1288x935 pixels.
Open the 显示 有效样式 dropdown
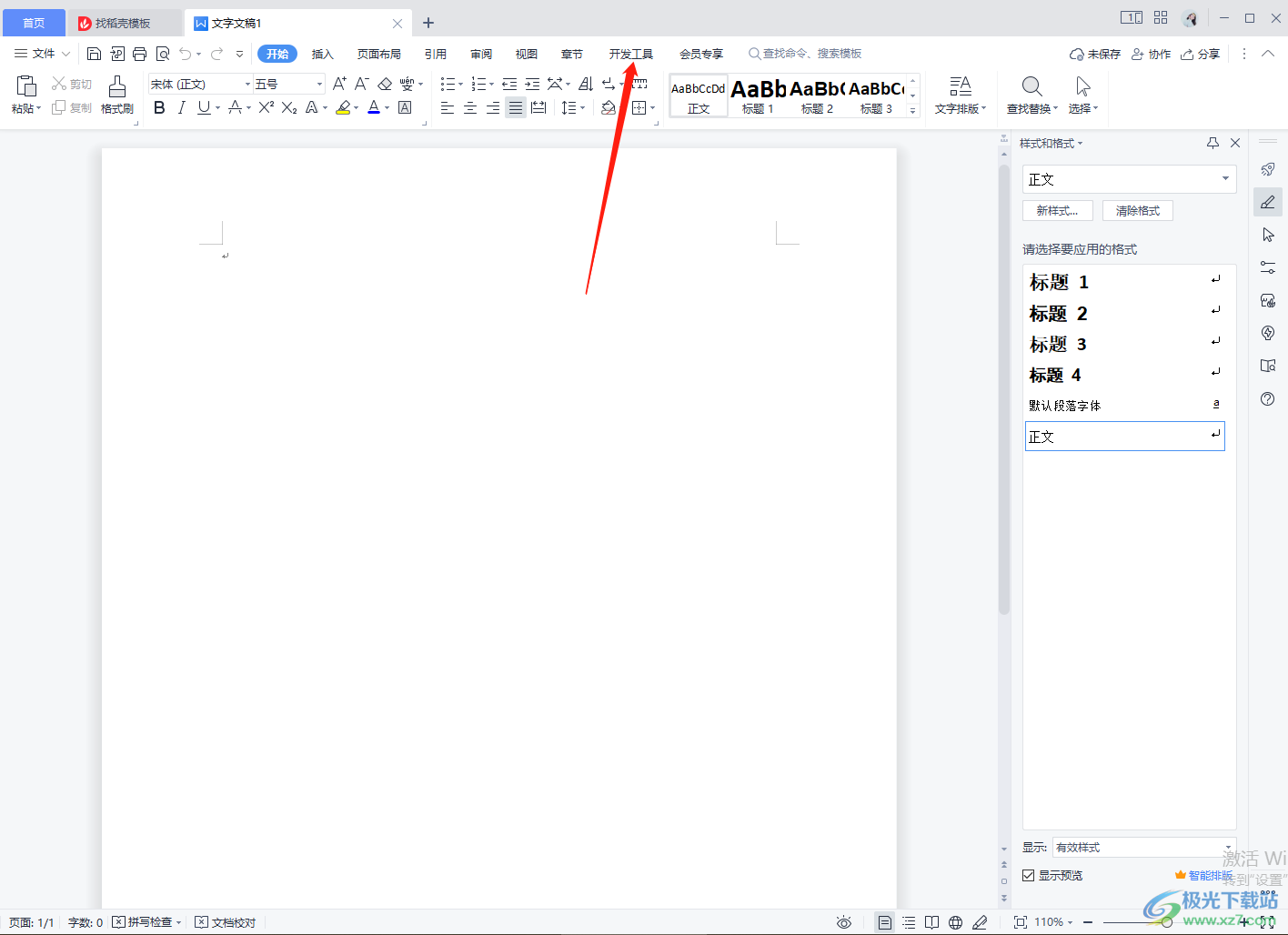(x=1143, y=847)
